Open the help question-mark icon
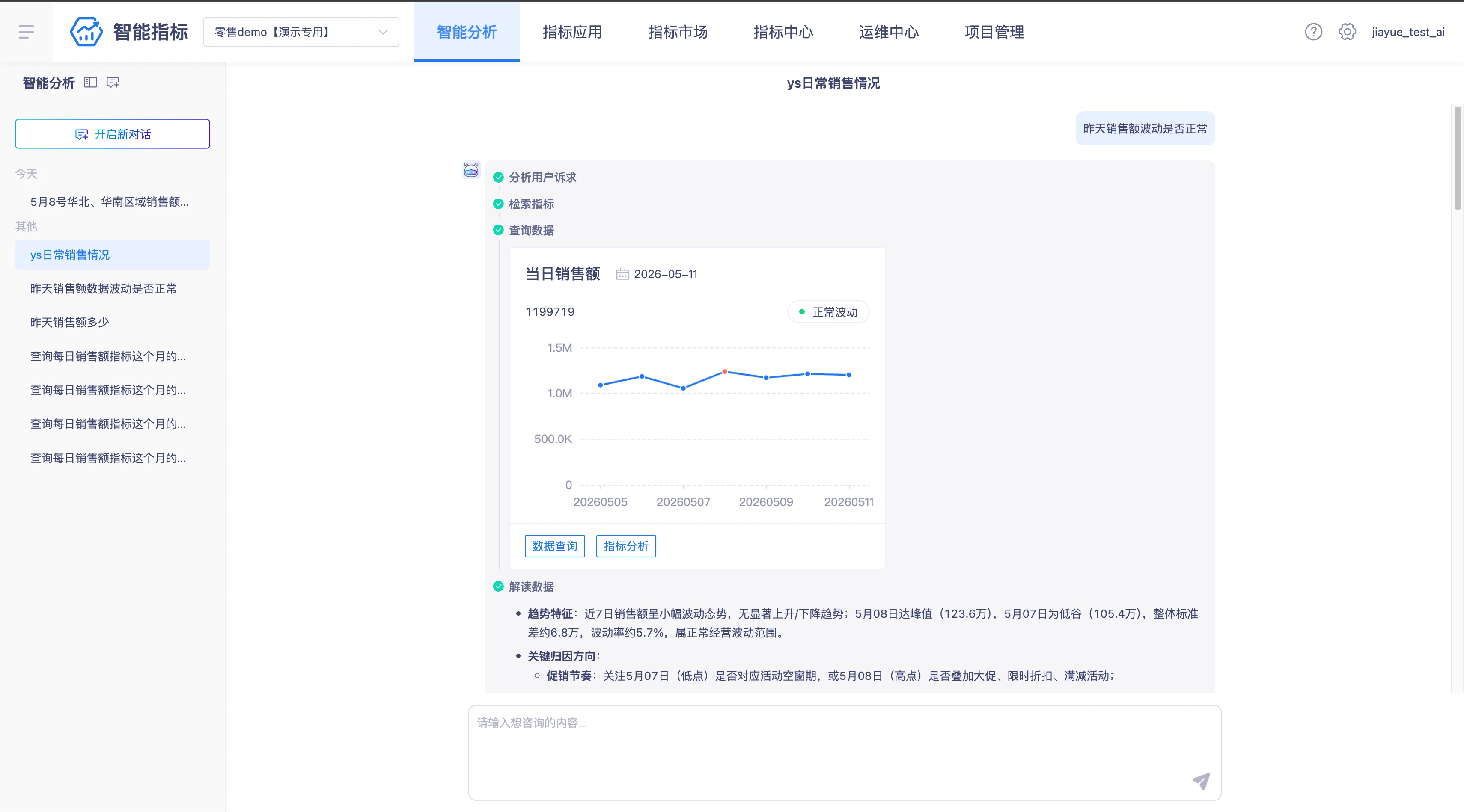This screenshot has width=1464, height=812. [x=1313, y=32]
